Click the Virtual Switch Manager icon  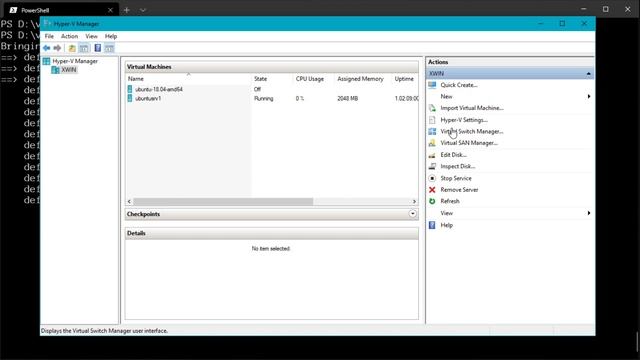coord(432,131)
